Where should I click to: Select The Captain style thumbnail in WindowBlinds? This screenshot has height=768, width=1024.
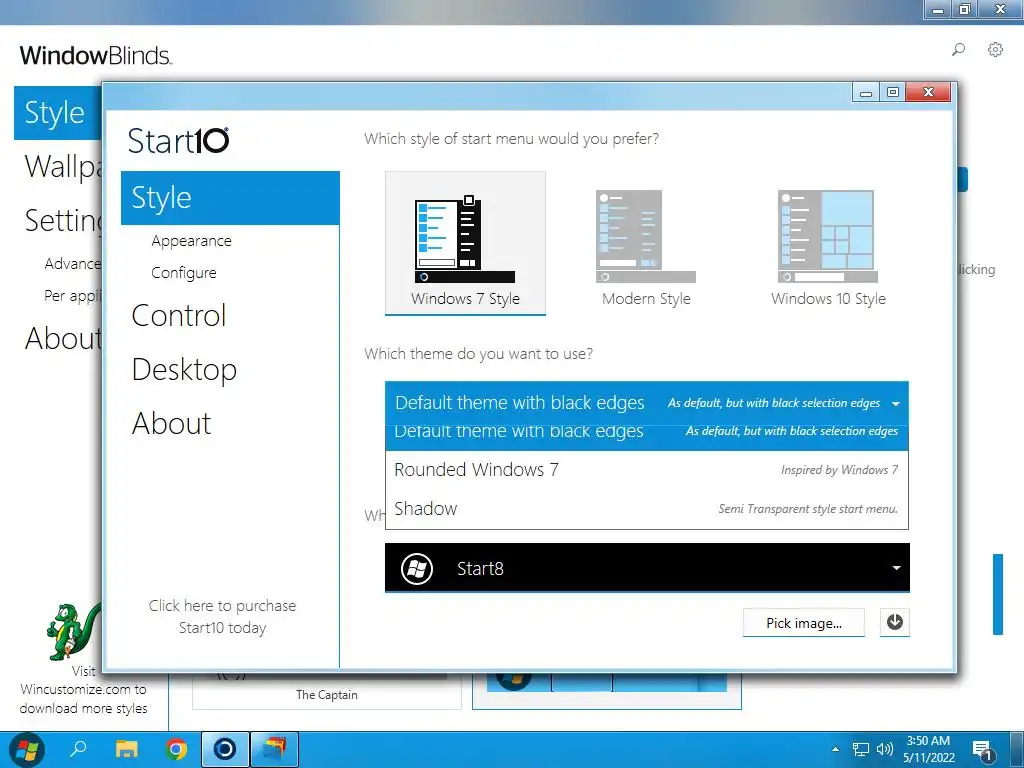pyautogui.click(x=327, y=694)
